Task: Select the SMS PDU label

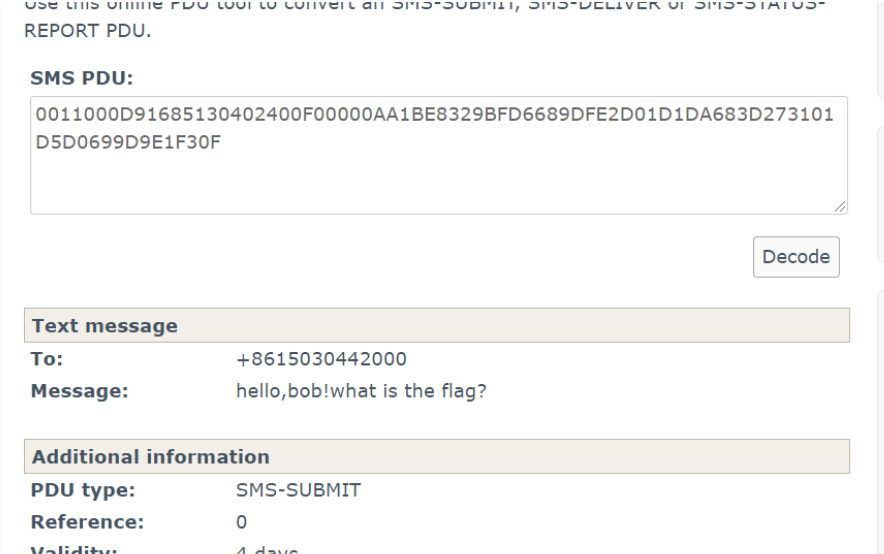Action: point(82,78)
